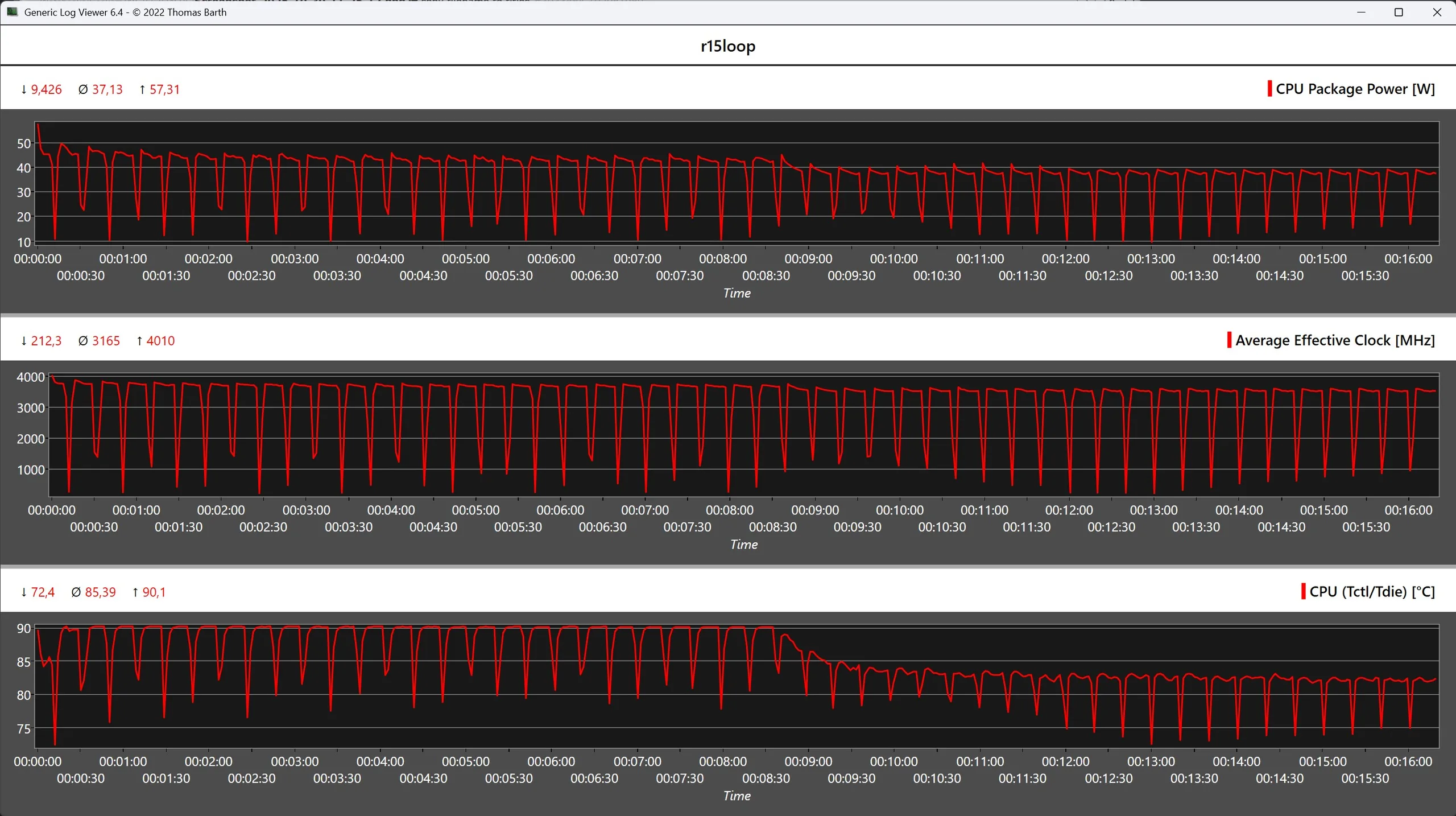The image size is (1456, 816).
Task: Click the power average value 37,13
Action: tap(107, 89)
